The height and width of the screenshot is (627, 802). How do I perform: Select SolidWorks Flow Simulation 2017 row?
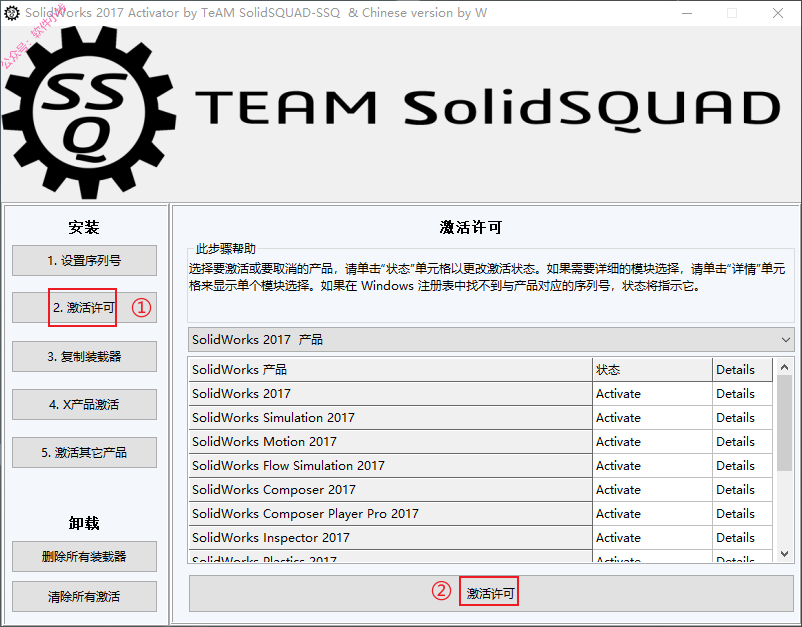point(390,466)
